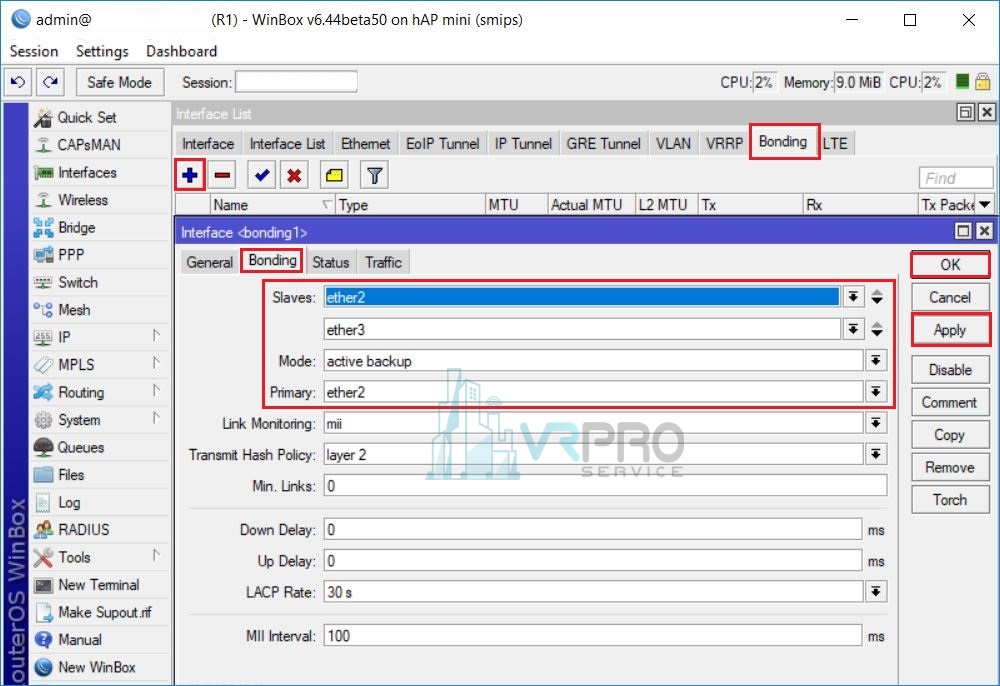Switch to the VLAN tab
The image size is (1000, 686).
(x=673, y=143)
